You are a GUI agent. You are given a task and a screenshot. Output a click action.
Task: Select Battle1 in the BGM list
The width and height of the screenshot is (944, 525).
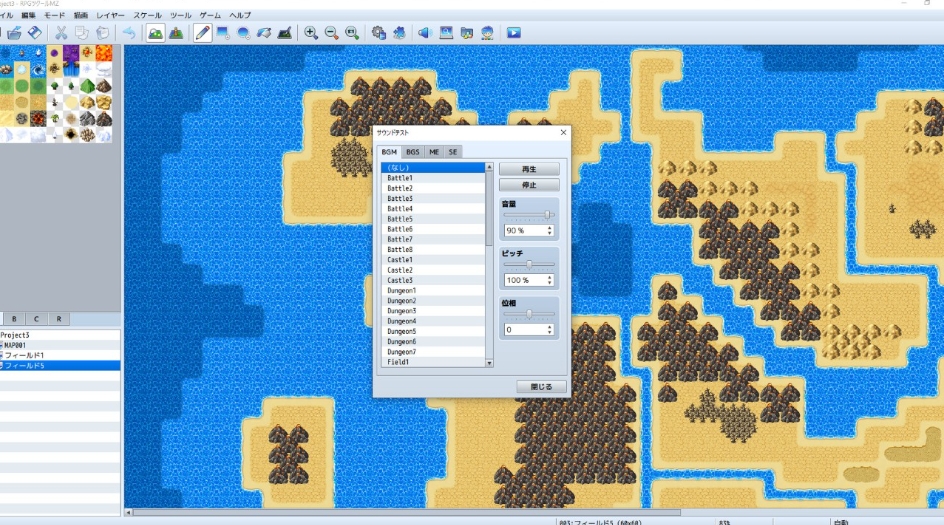pos(433,178)
